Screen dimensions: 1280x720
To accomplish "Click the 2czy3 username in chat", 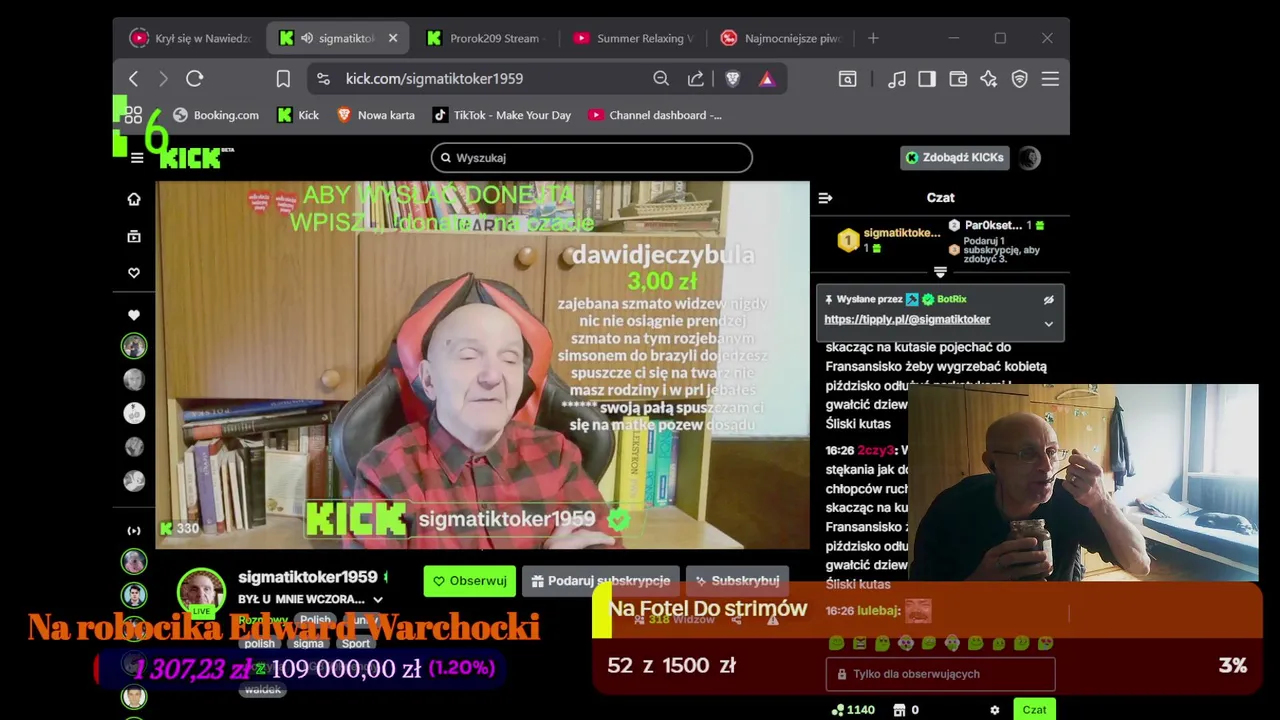I will pos(877,451).
